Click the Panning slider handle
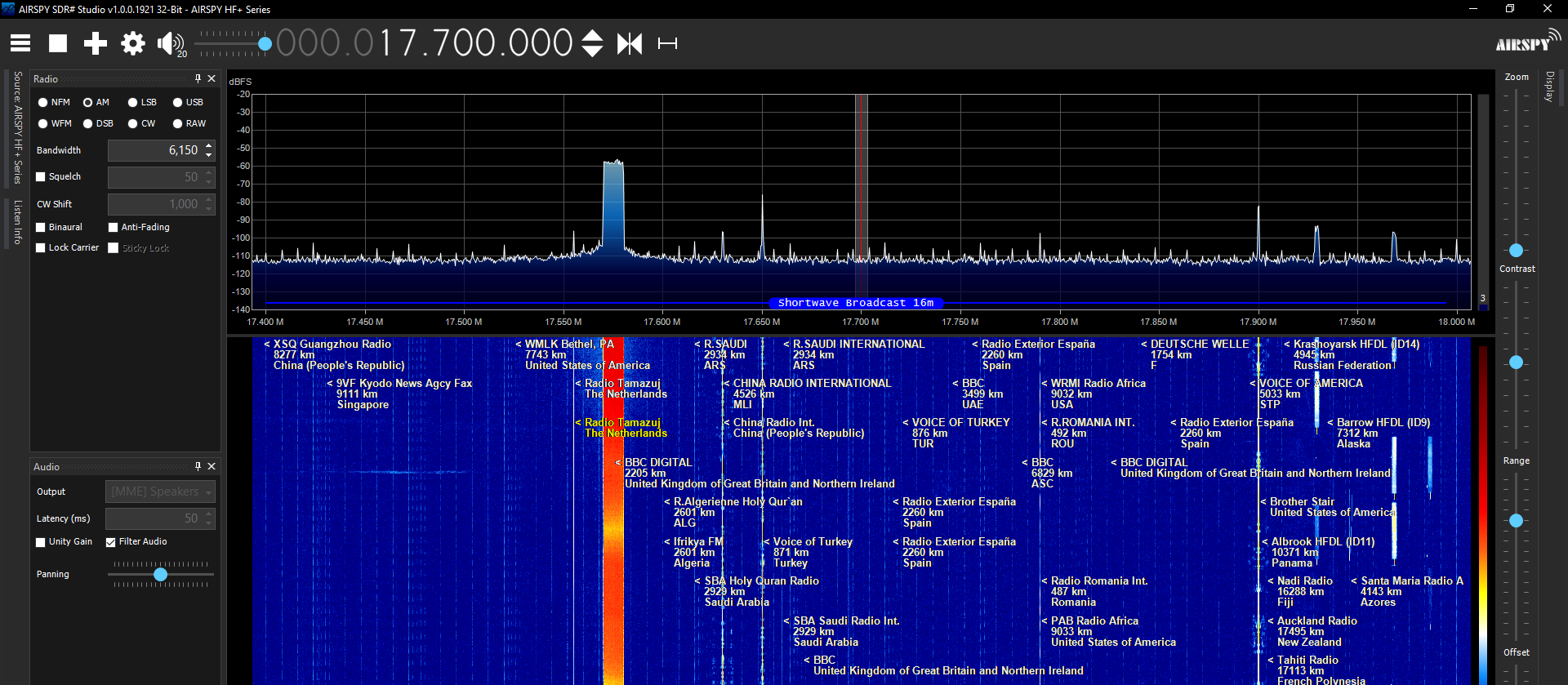This screenshot has width=1568, height=685. pyautogui.click(x=161, y=575)
